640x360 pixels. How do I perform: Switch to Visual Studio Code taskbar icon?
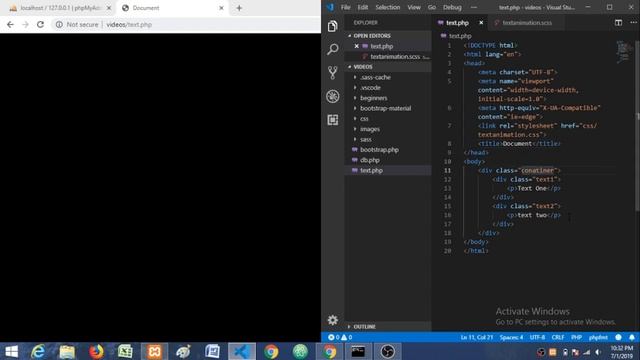(x=242, y=351)
